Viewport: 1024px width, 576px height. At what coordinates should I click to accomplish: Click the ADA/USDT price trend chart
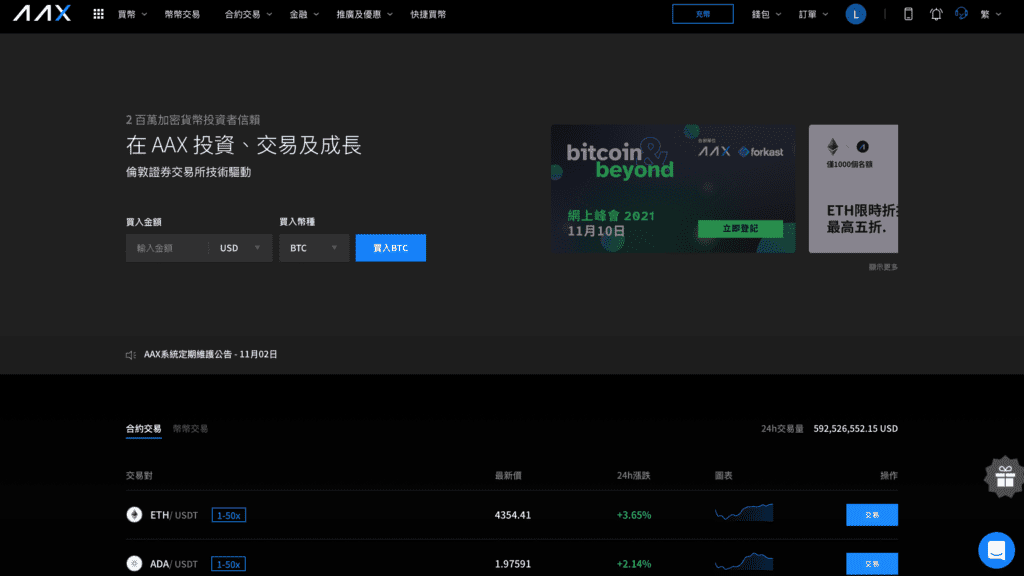[x=744, y=562]
